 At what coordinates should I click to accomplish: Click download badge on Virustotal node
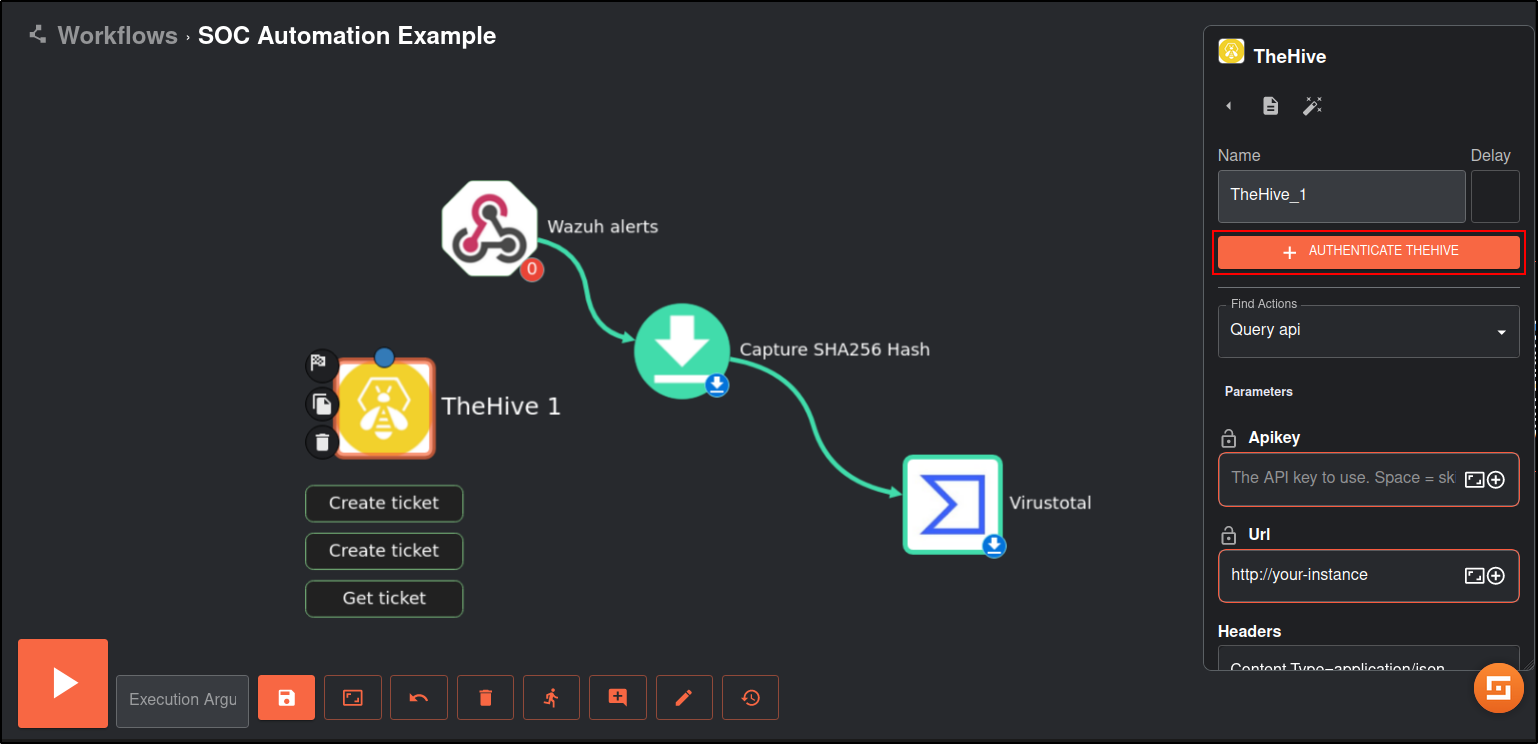993,545
